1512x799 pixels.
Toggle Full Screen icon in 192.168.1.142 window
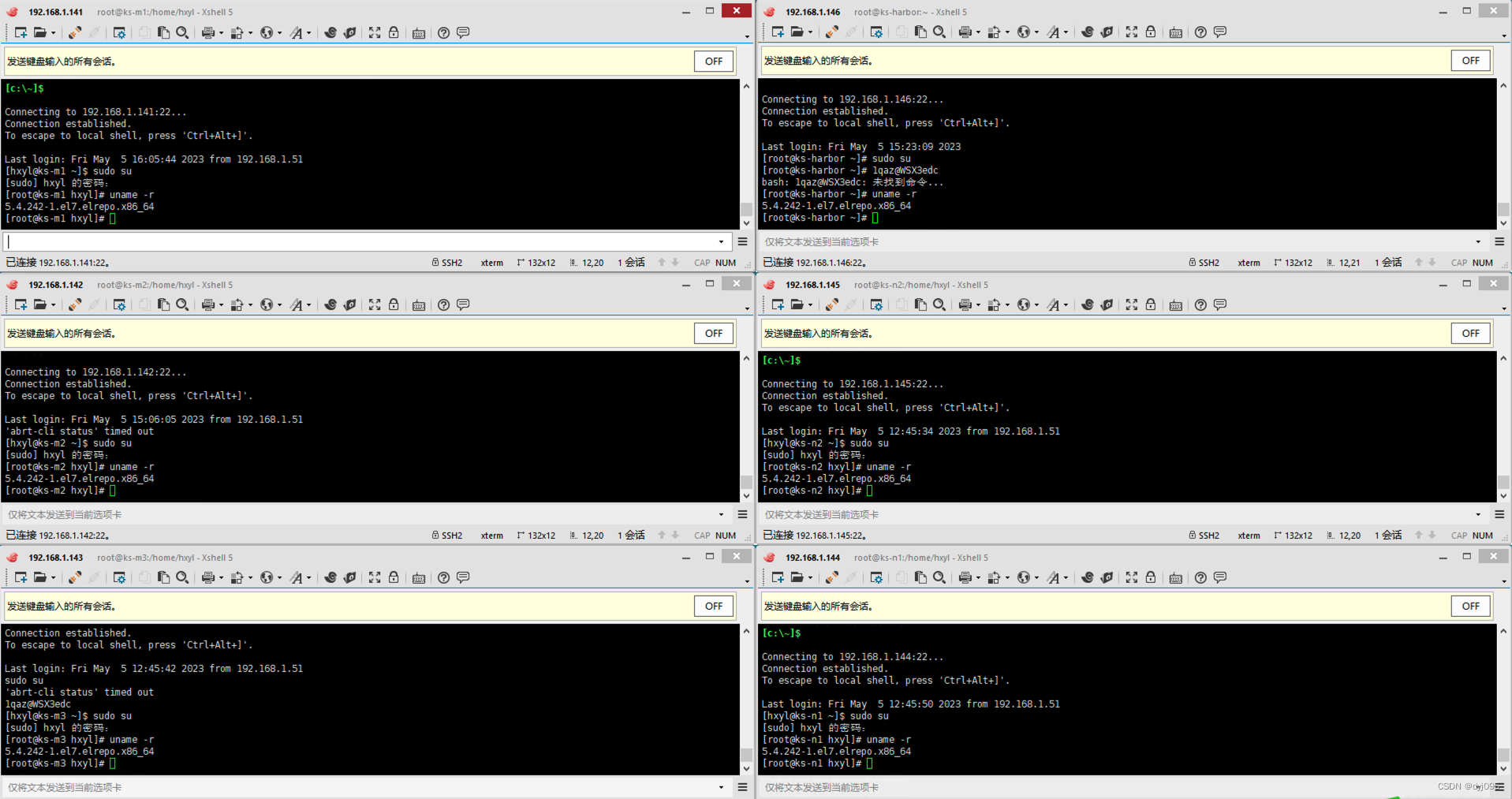click(375, 304)
